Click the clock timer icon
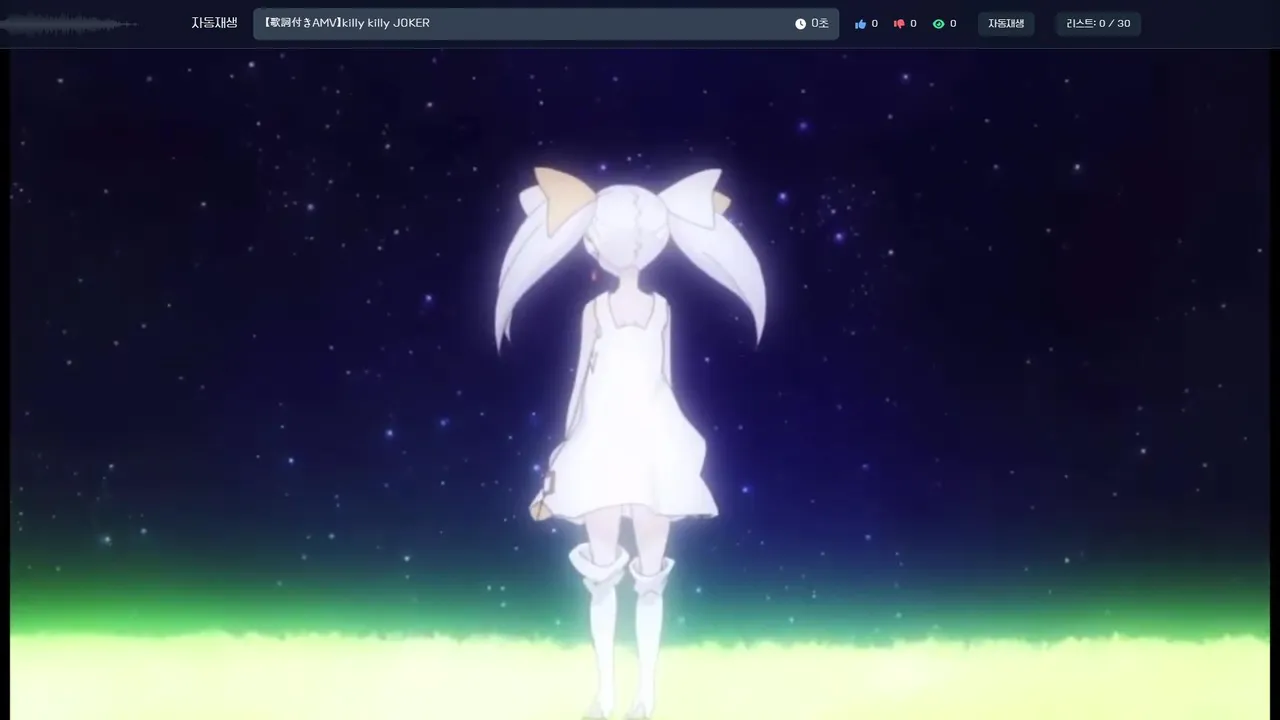This screenshot has width=1280, height=720. (x=800, y=24)
